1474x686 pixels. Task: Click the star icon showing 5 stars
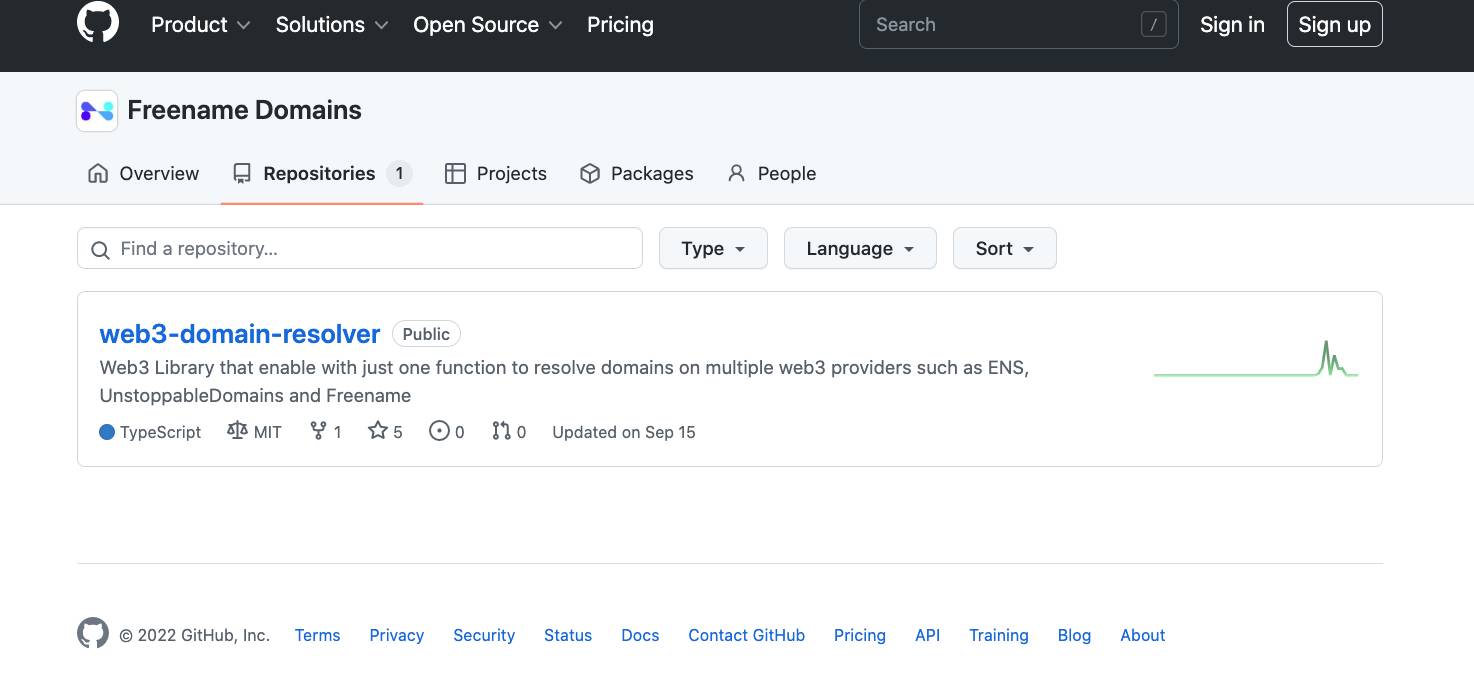[377, 431]
